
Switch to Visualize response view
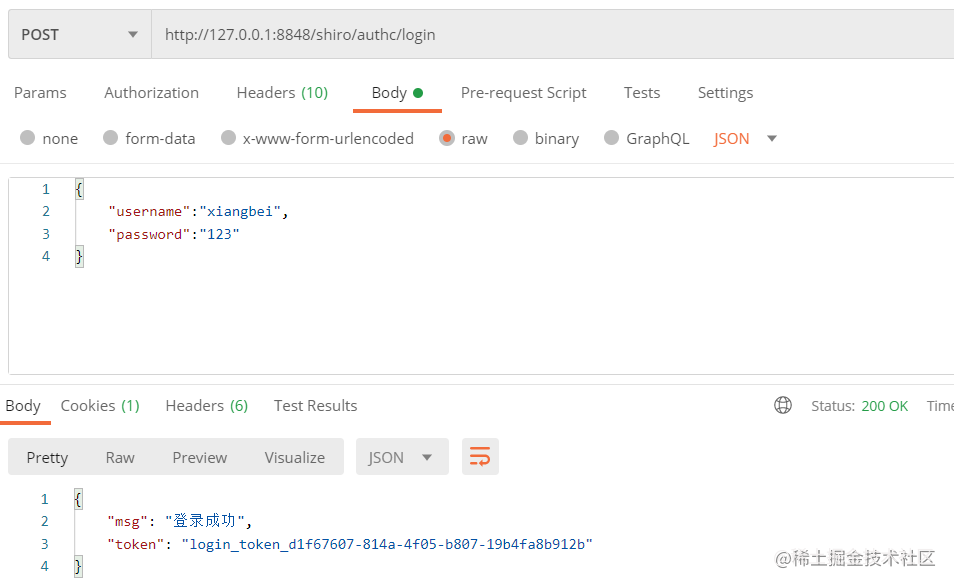[x=294, y=457]
